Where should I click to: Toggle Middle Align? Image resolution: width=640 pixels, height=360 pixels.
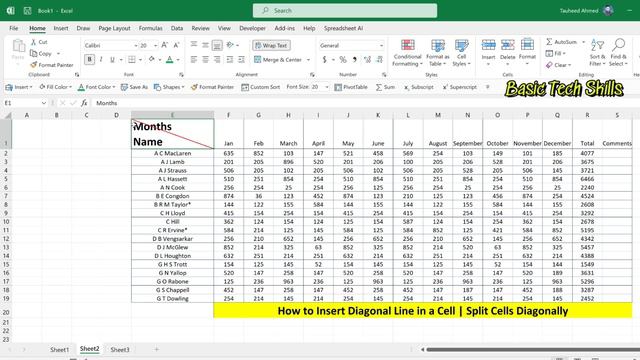click(205, 45)
